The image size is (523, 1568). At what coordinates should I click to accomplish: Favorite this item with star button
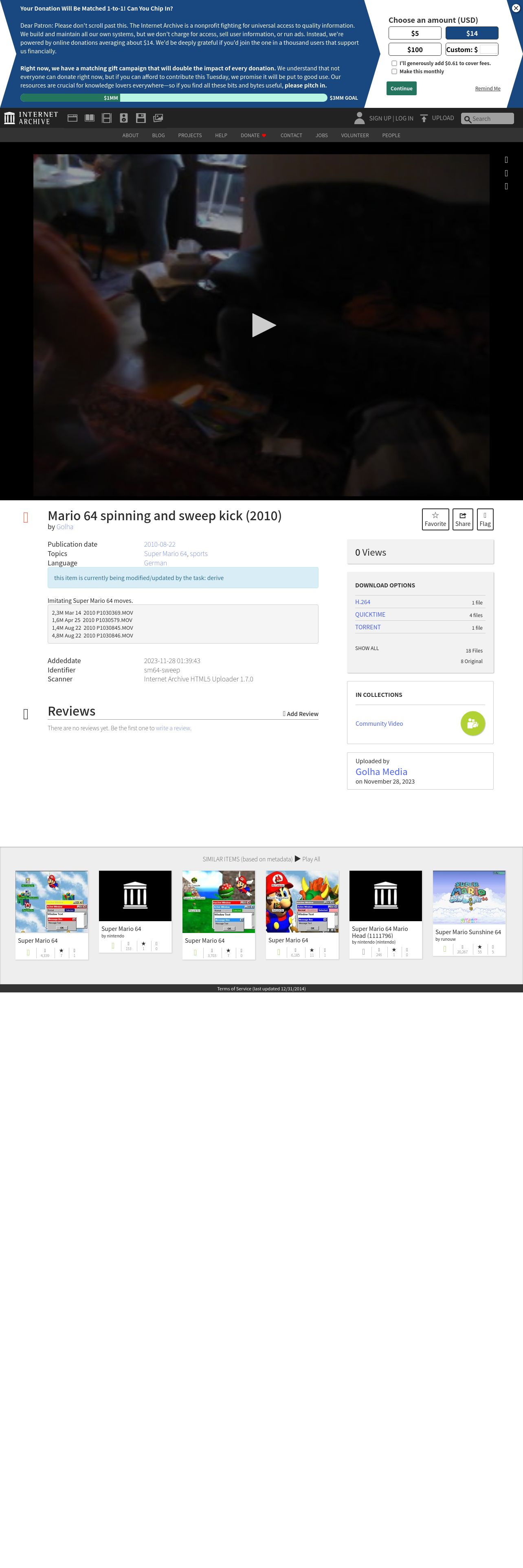tap(435, 519)
